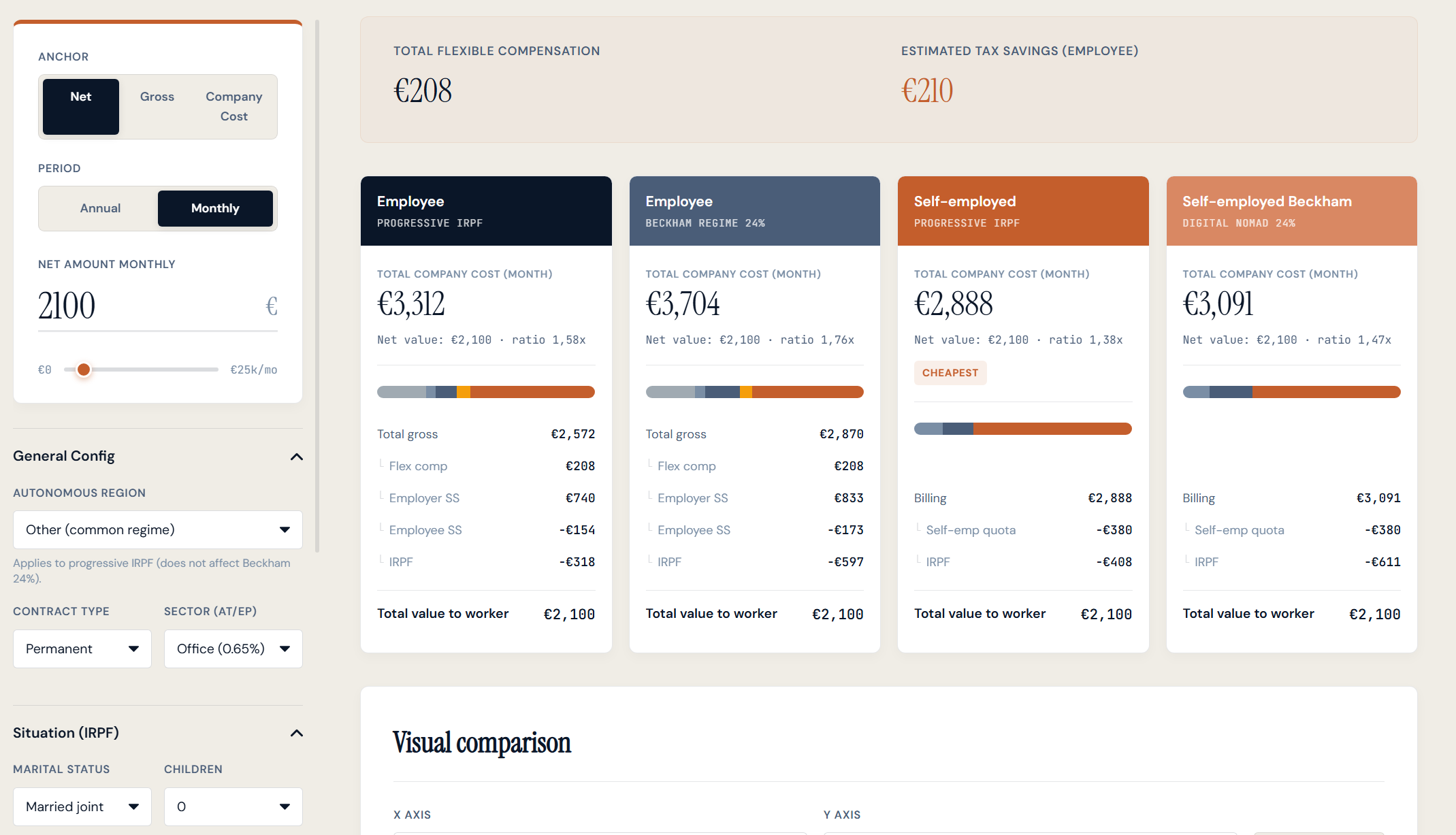This screenshot has width=1456, height=835.
Task: Click the net amount monthly input field
Action: tap(158, 306)
